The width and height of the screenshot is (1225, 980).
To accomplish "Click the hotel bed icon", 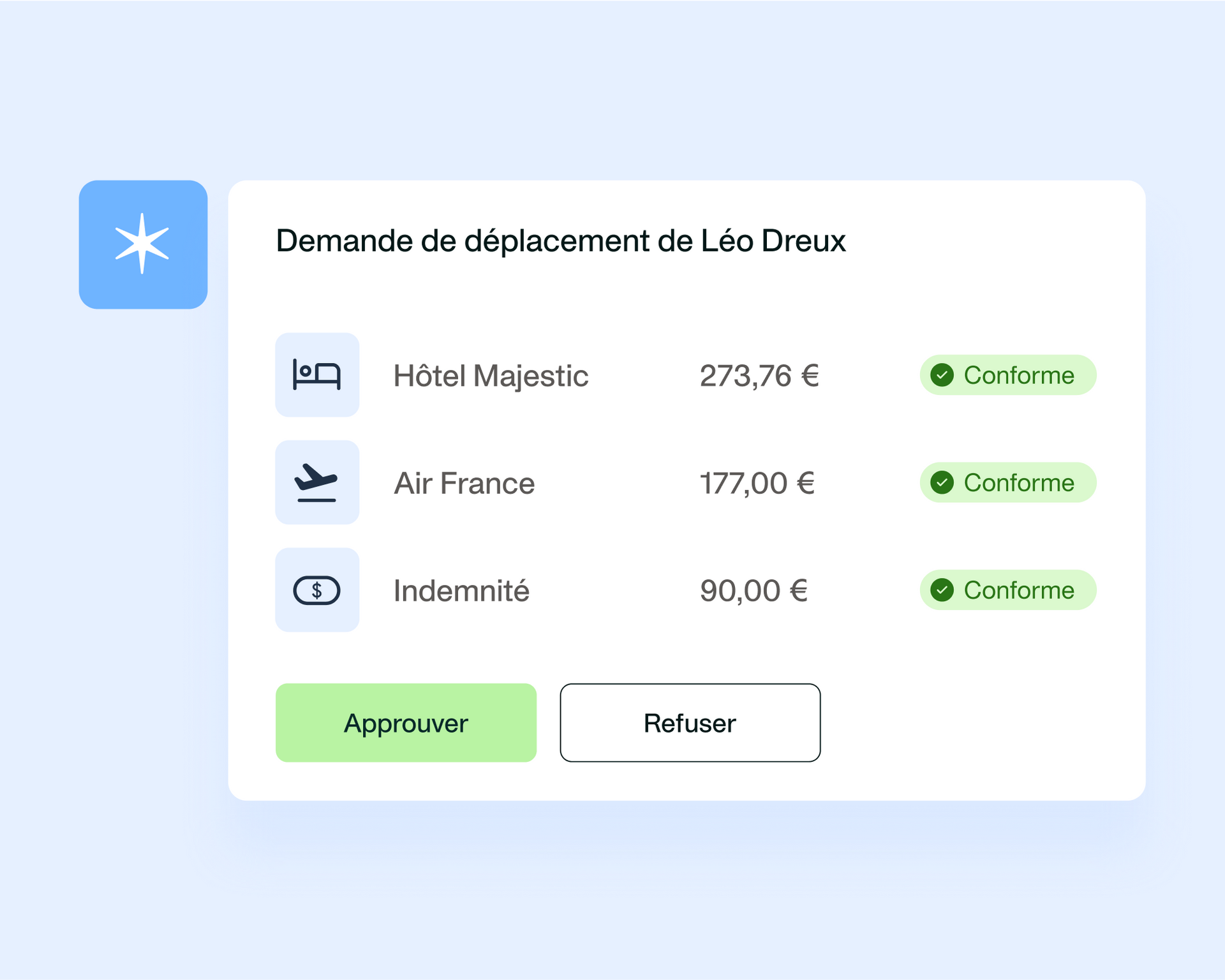I will (x=316, y=375).
